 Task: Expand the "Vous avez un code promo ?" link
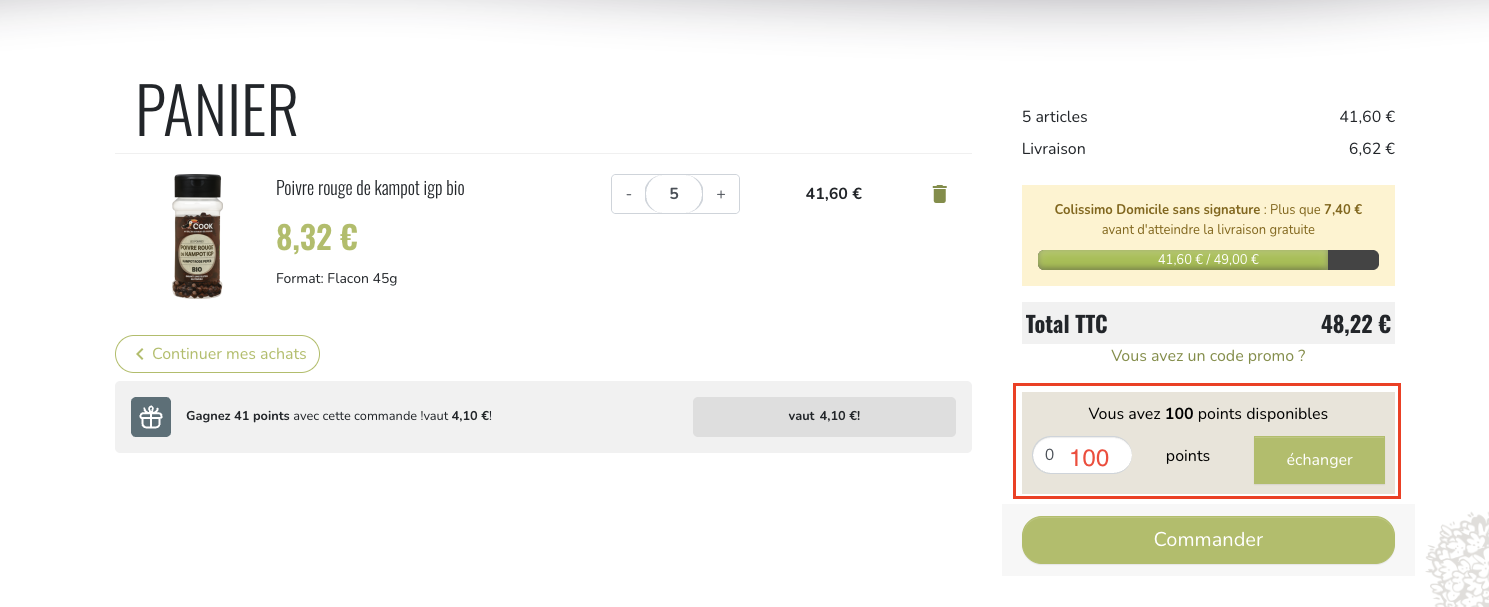[x=1208, y=356]
